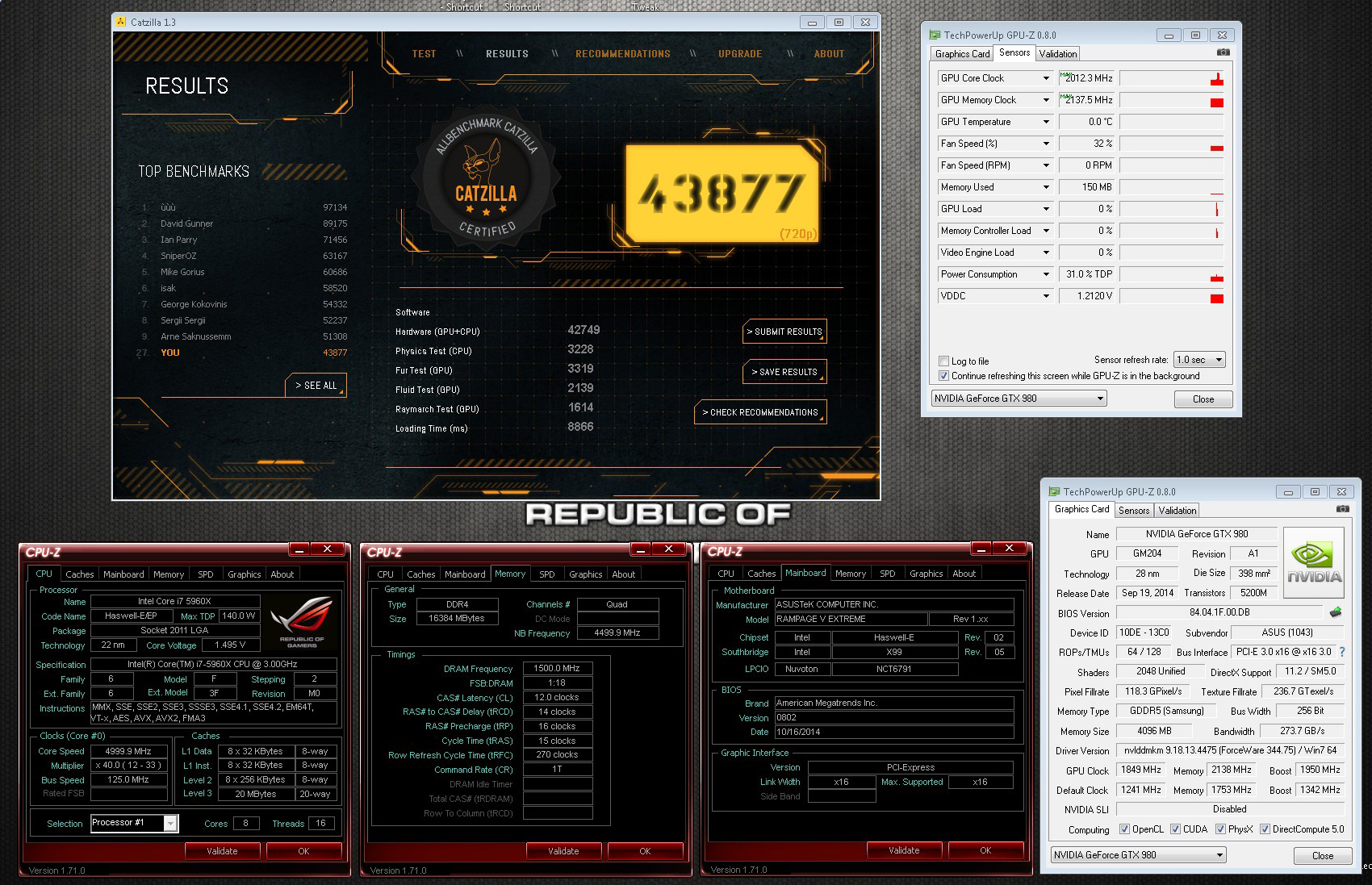The width and height of the screenshot is (1372, 885).
Task: Open the ABOUT tab in Catzilla
Action: 829,54
